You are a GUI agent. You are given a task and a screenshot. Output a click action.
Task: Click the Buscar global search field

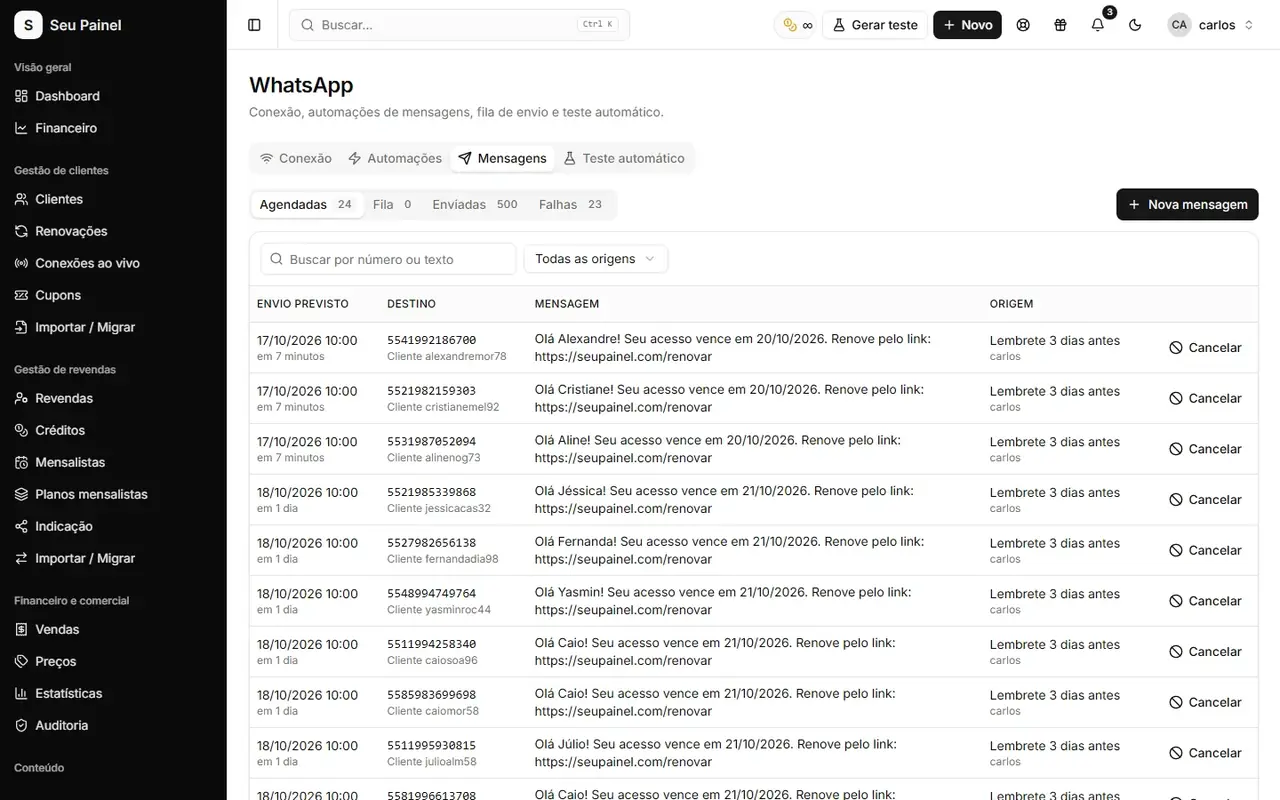coord(459,25)
